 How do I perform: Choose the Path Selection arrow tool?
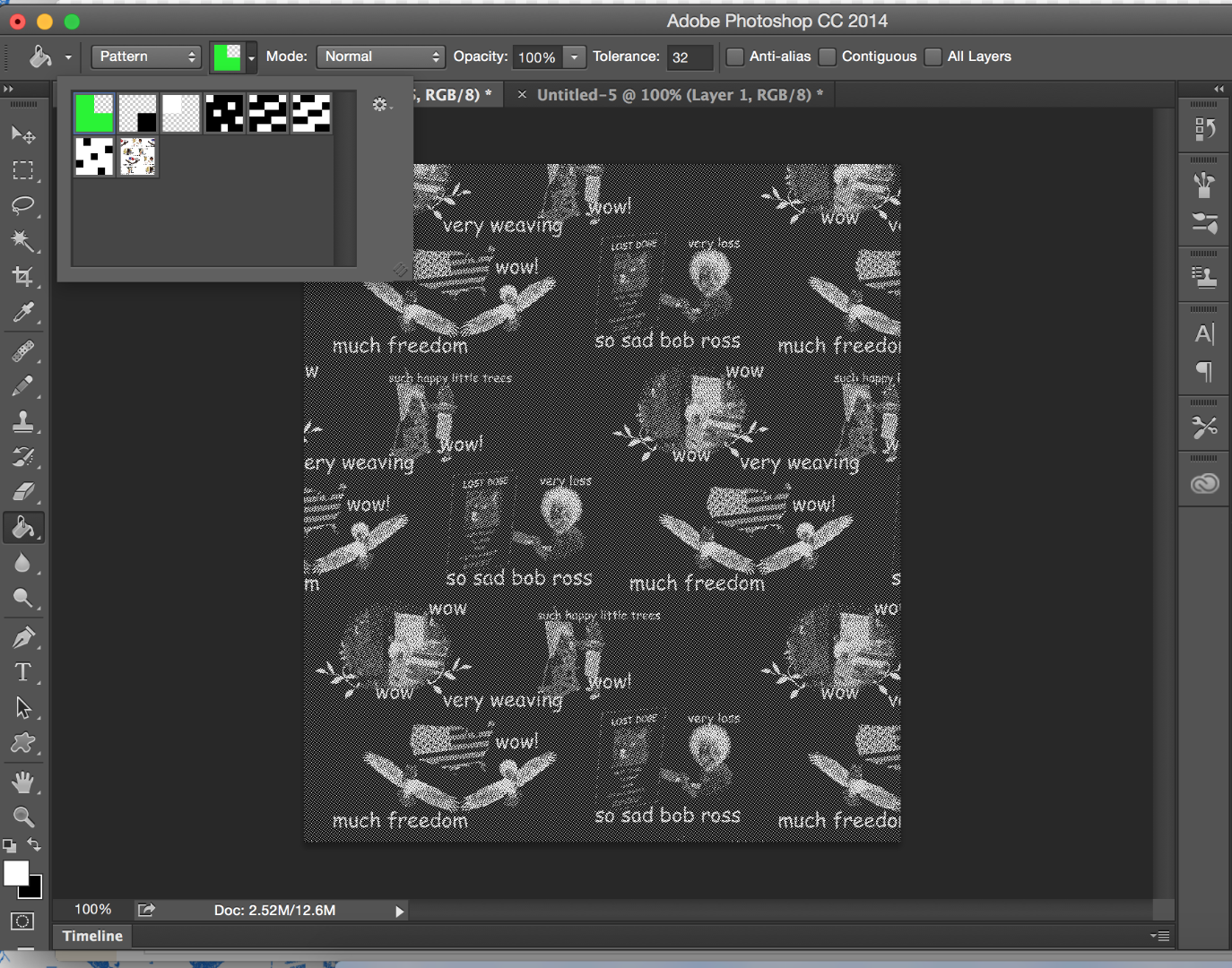[23, 708]
